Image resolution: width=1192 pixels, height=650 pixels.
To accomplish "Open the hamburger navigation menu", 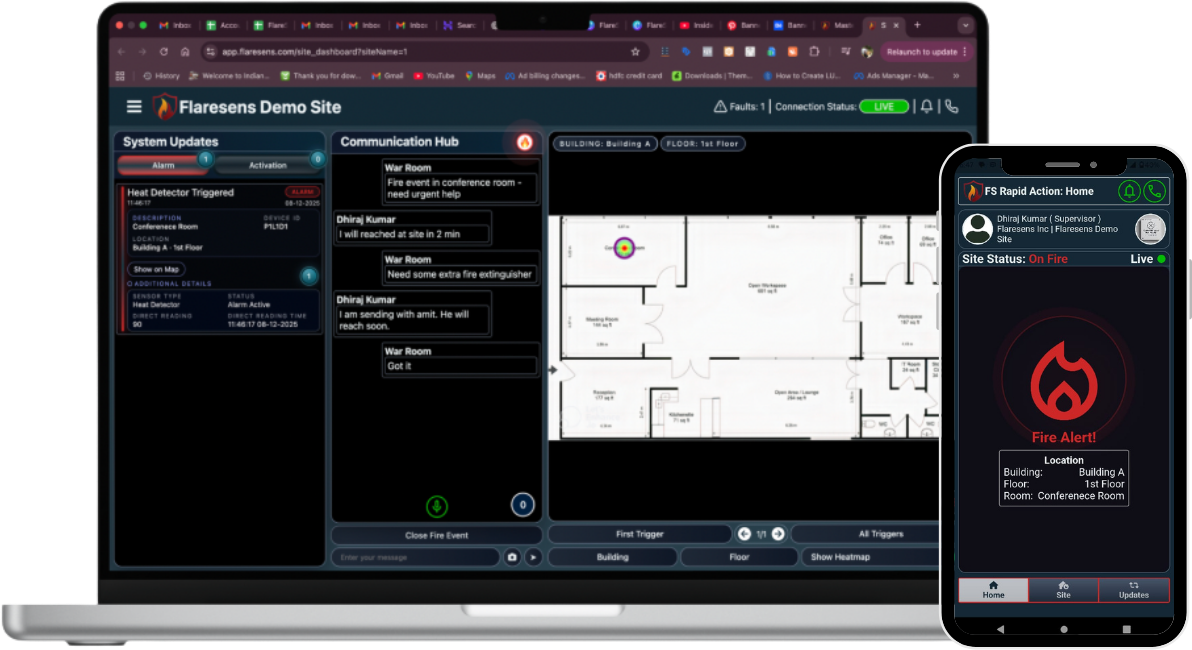I will [134, 106].
